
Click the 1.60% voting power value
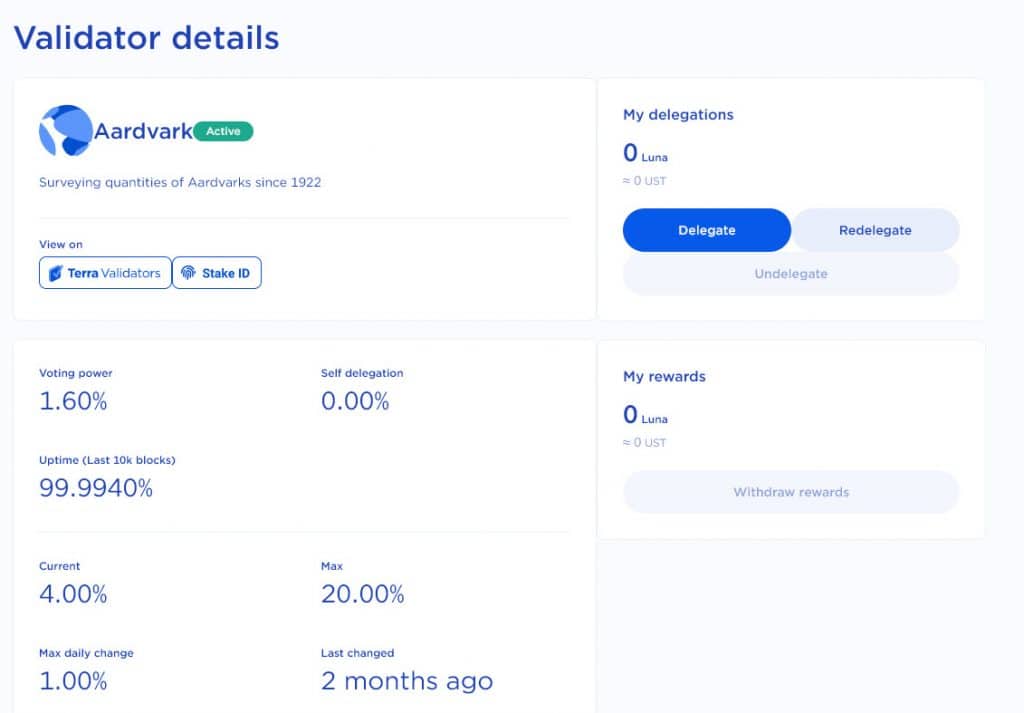point(73,401)
